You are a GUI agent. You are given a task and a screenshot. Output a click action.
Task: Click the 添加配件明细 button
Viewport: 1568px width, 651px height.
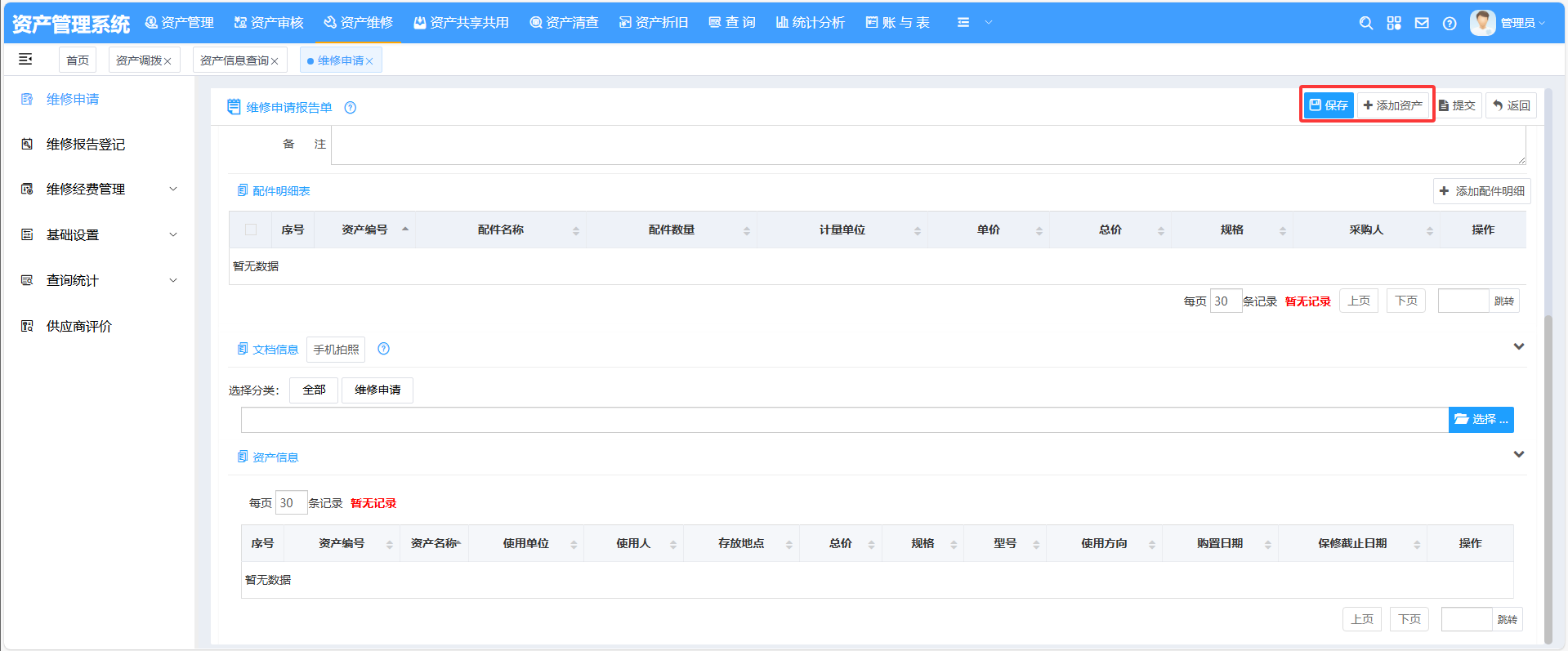pyautogui.click(x=1481, y=191)
